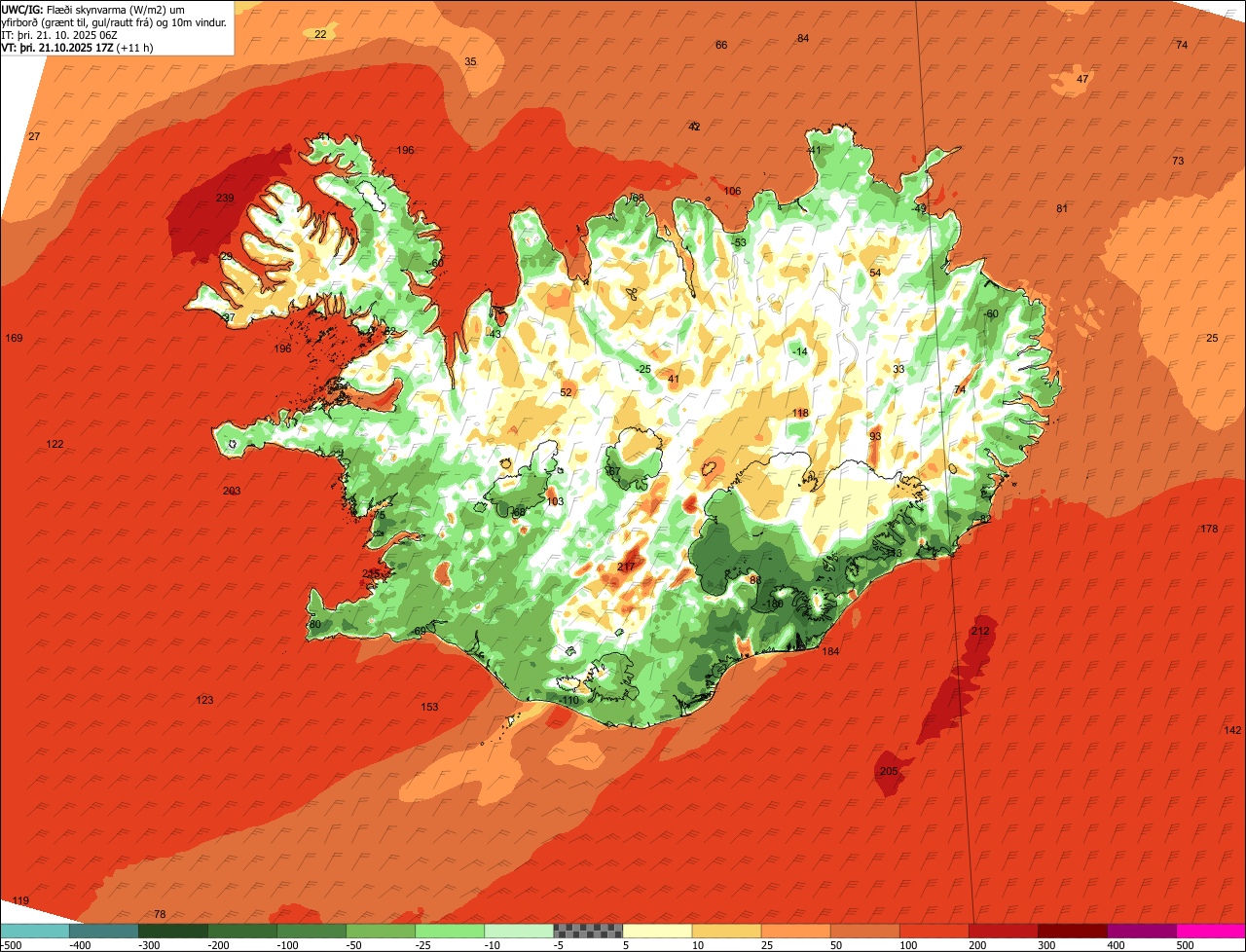Click the 52 value in northwest Iceland
Viewport: 1246px width, 952px height.
pos(567,392)
